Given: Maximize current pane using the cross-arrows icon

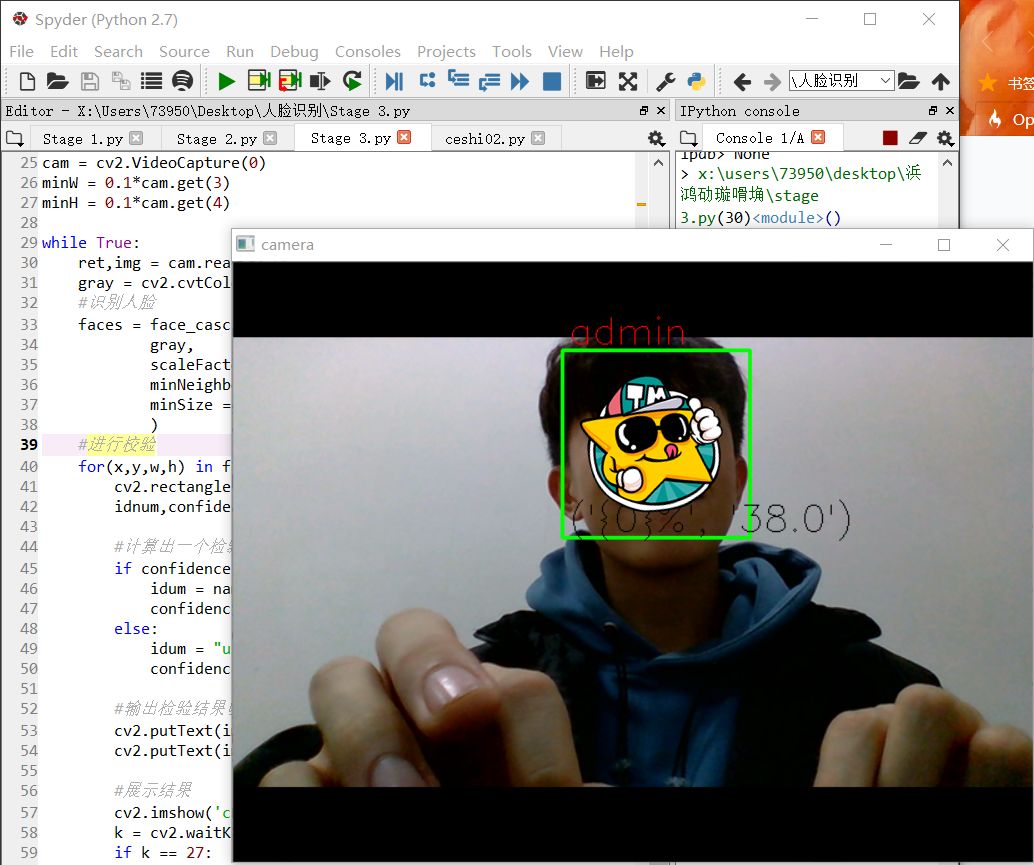Looking at the screenshot, I should [x=628, y=82].
